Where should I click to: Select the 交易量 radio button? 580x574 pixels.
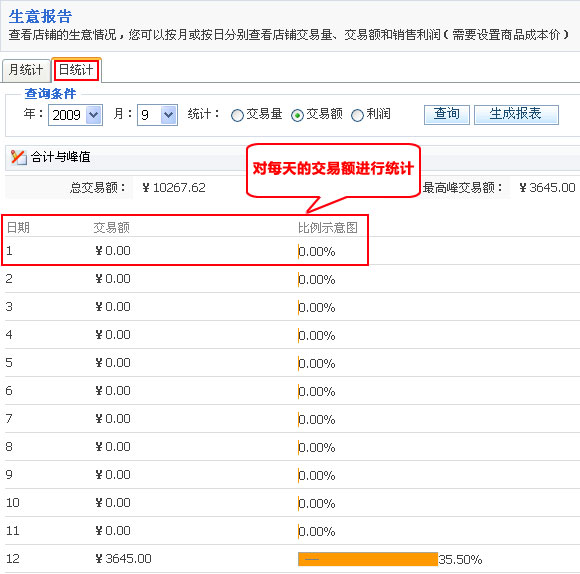pyautogui.click(x=237, y=115)
